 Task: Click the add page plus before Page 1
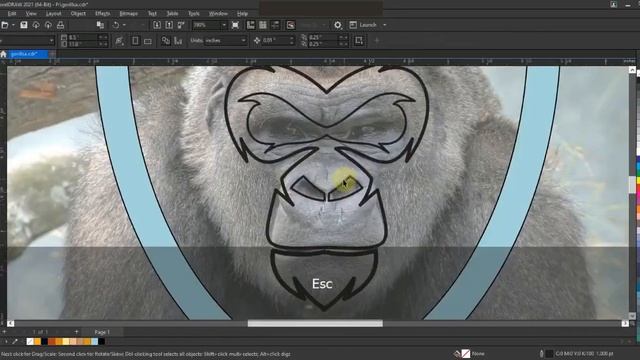tap(76, 332)
